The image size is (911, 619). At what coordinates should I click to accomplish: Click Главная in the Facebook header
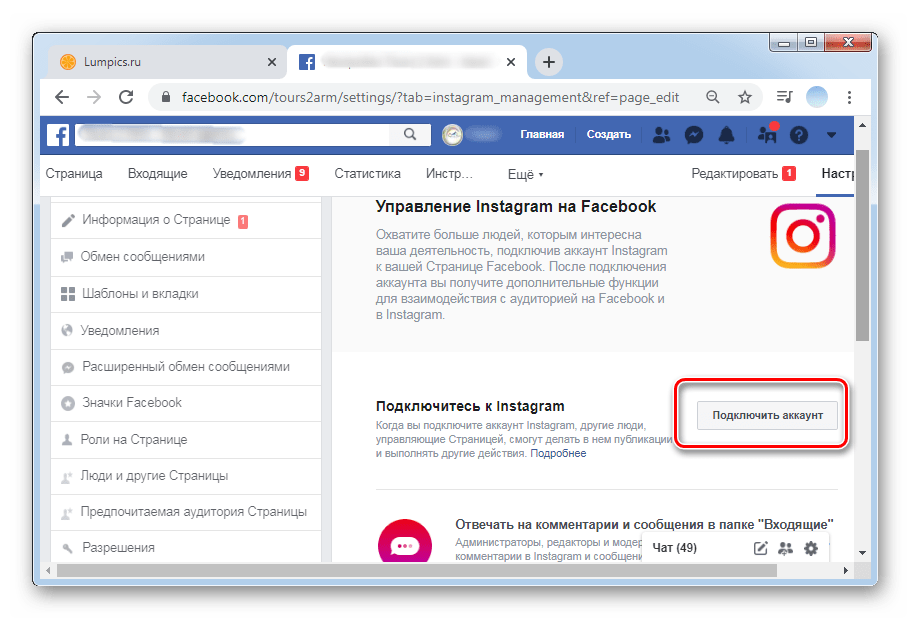point(542,134)
